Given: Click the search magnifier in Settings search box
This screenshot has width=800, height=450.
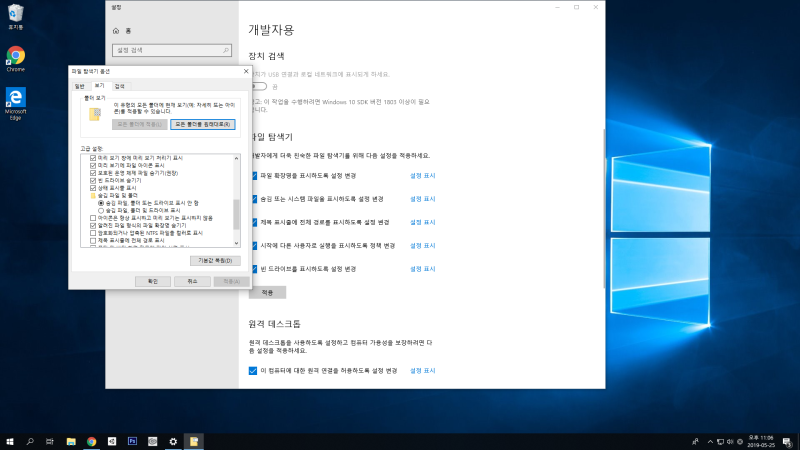Looking at the screenshot, I should [226, 50].
